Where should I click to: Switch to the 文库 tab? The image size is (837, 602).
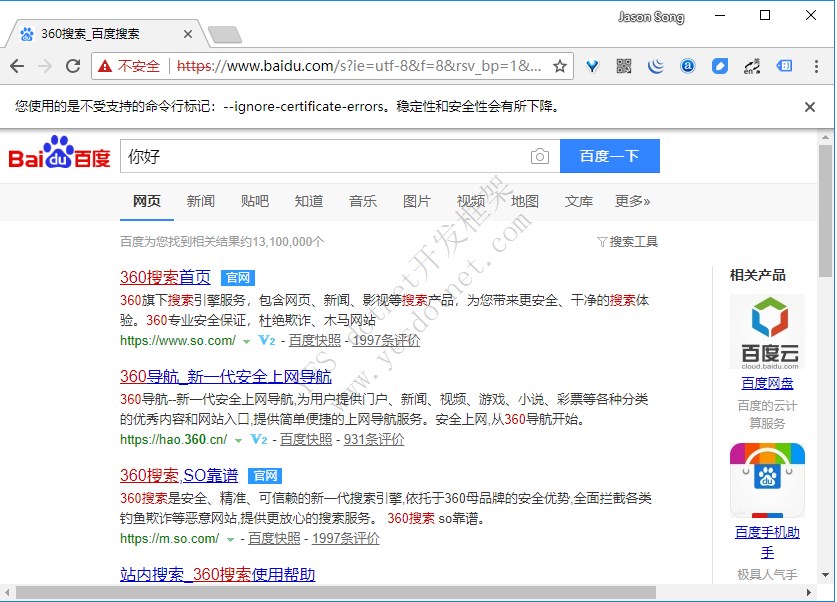[x=579, y=201]
